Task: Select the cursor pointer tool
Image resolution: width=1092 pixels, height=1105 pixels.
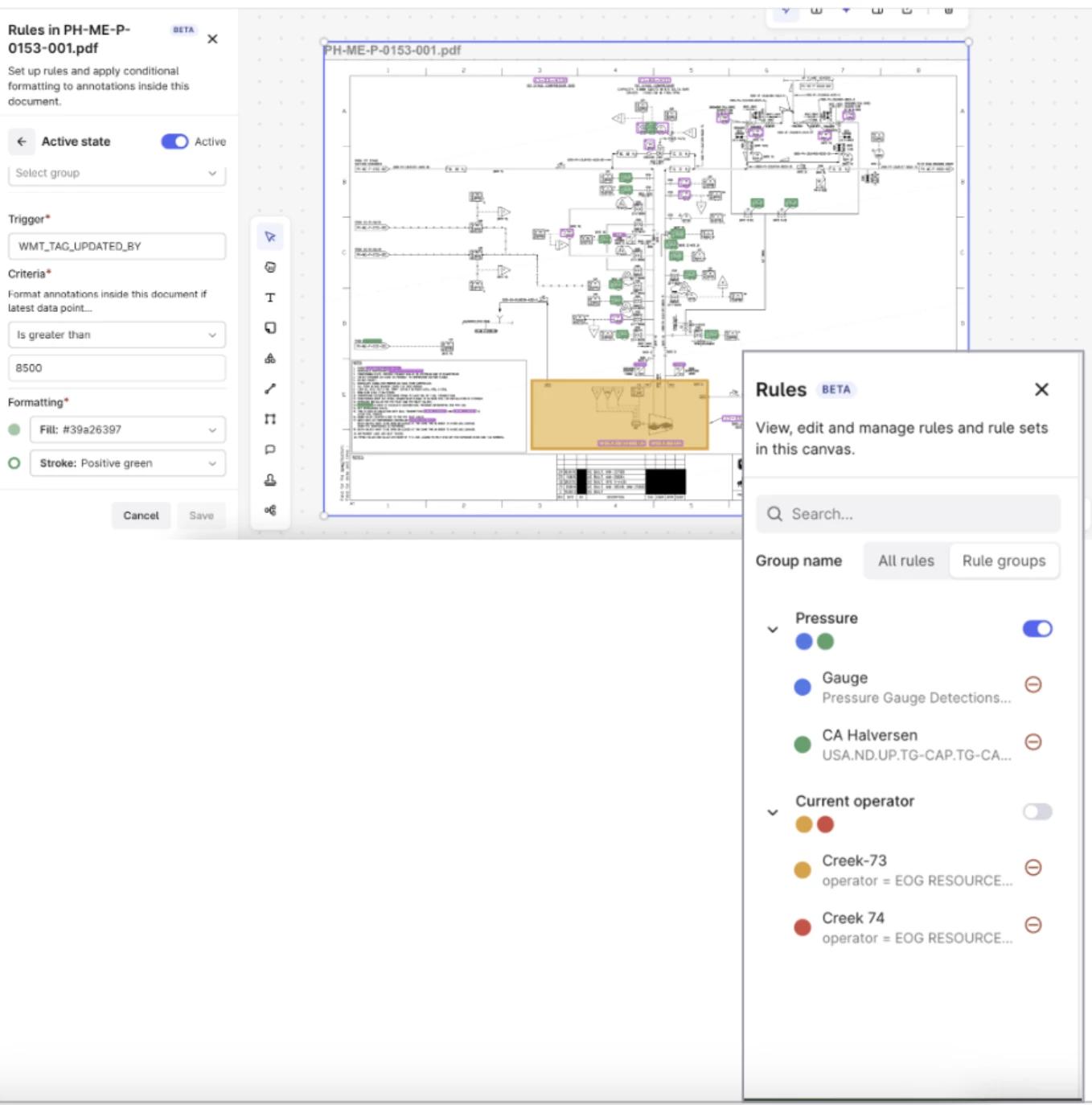Action: tap(270, 236)
